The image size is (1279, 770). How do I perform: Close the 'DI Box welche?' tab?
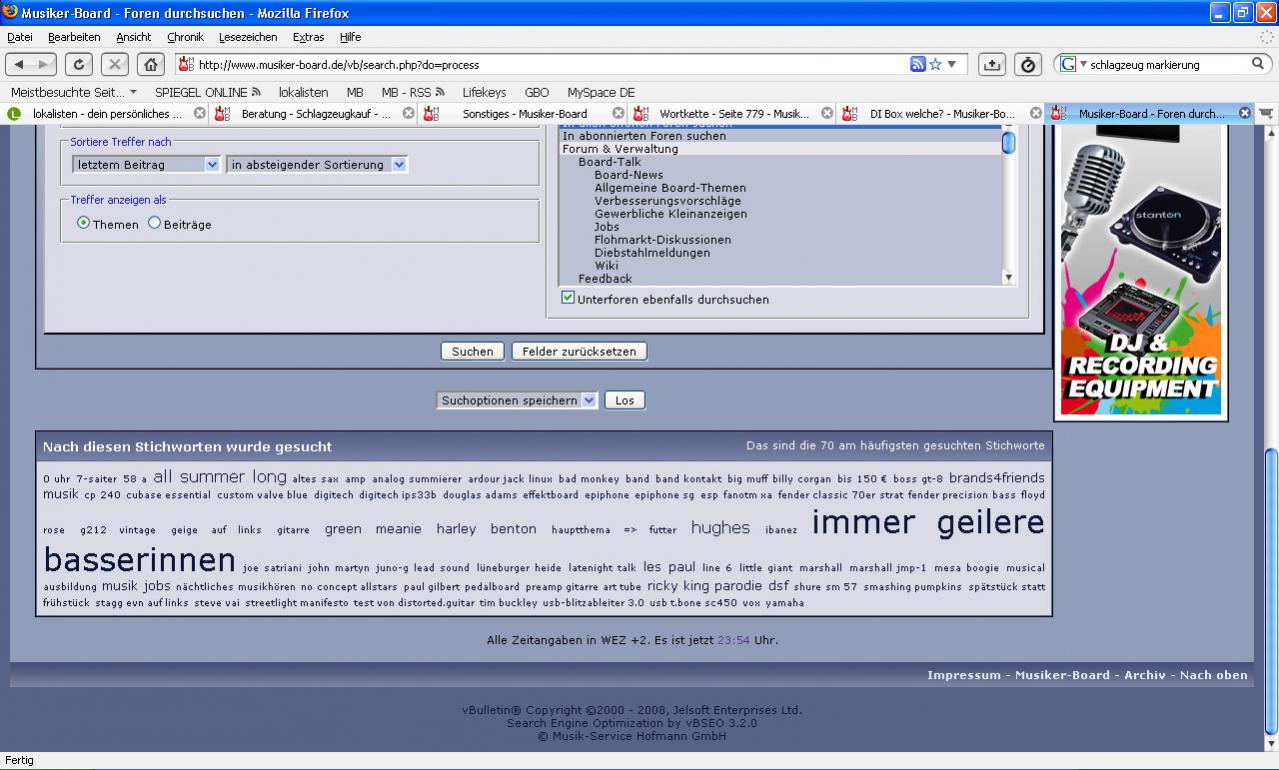coord(1036,113)
